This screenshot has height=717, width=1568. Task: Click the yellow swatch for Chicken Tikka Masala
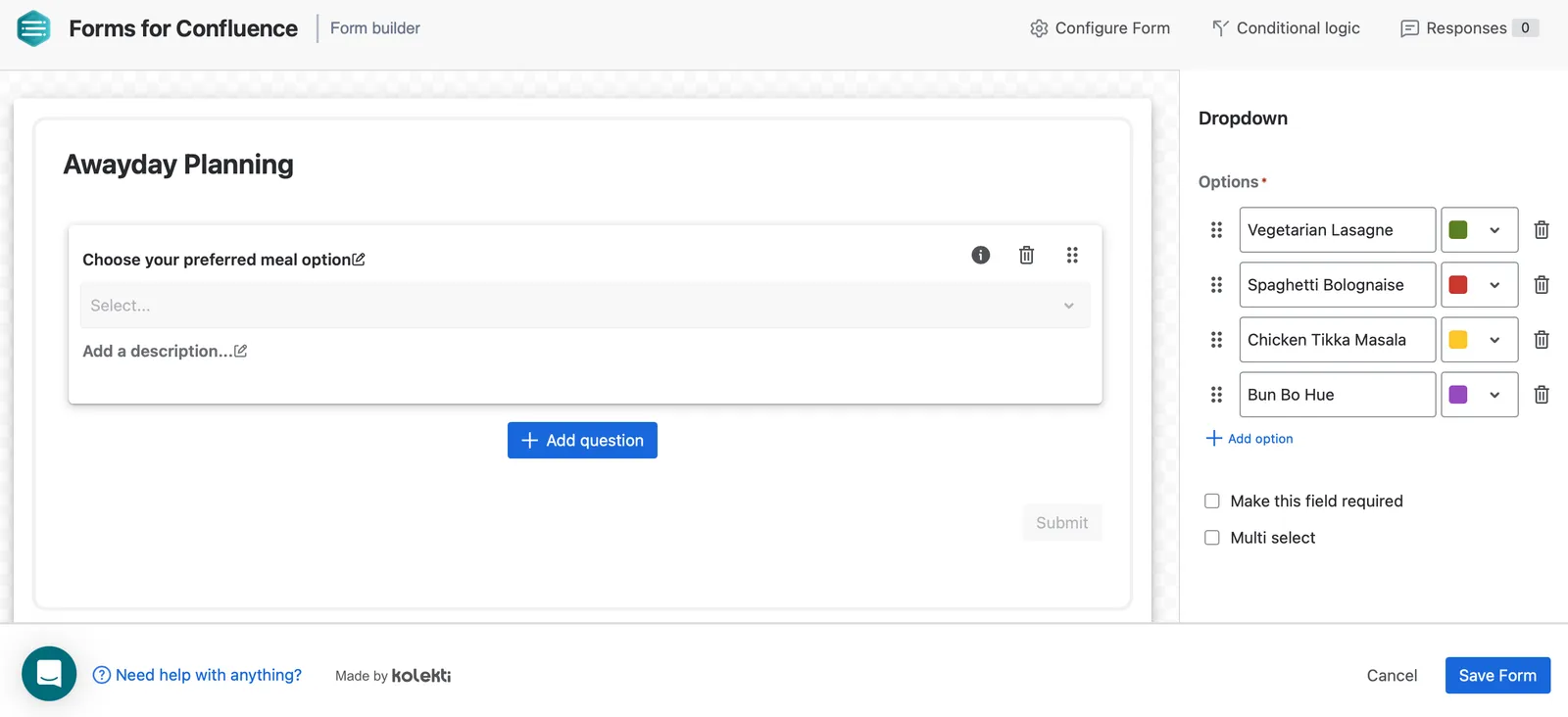click(1458, 340)
